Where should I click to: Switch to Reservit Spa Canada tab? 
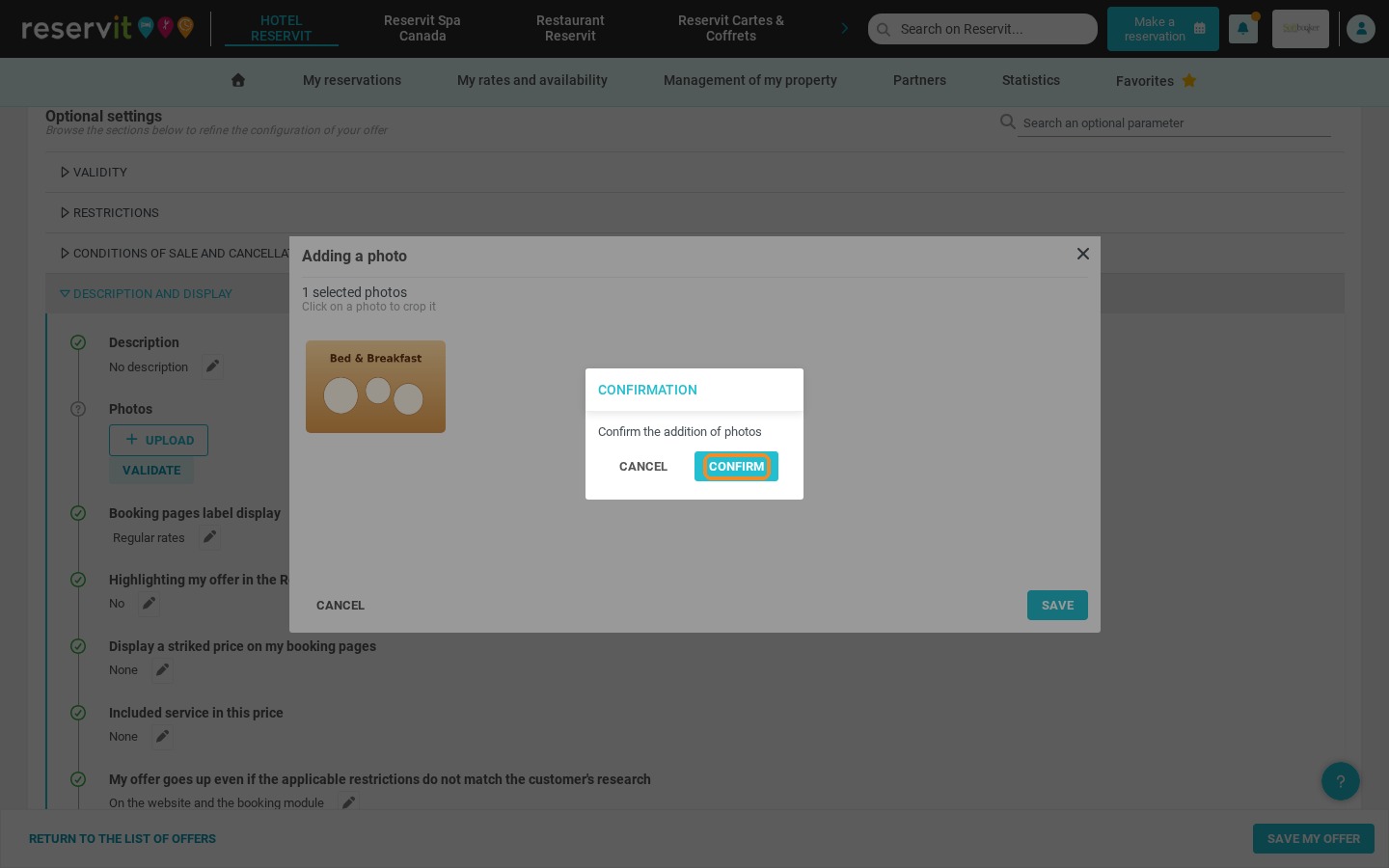[x=422, y=28]
